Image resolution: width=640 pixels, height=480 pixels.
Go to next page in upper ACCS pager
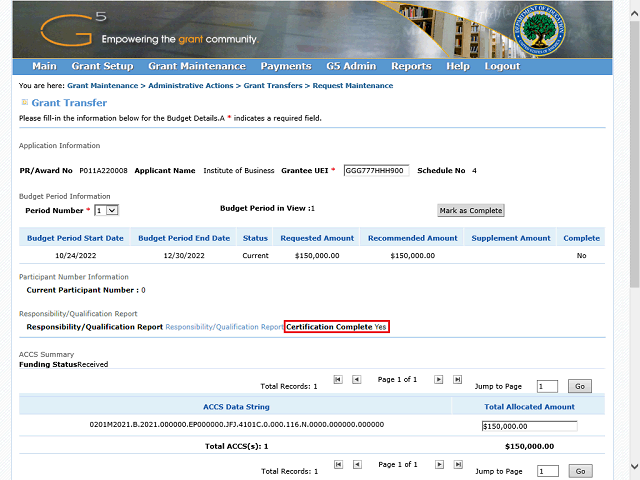coord(438,380)
